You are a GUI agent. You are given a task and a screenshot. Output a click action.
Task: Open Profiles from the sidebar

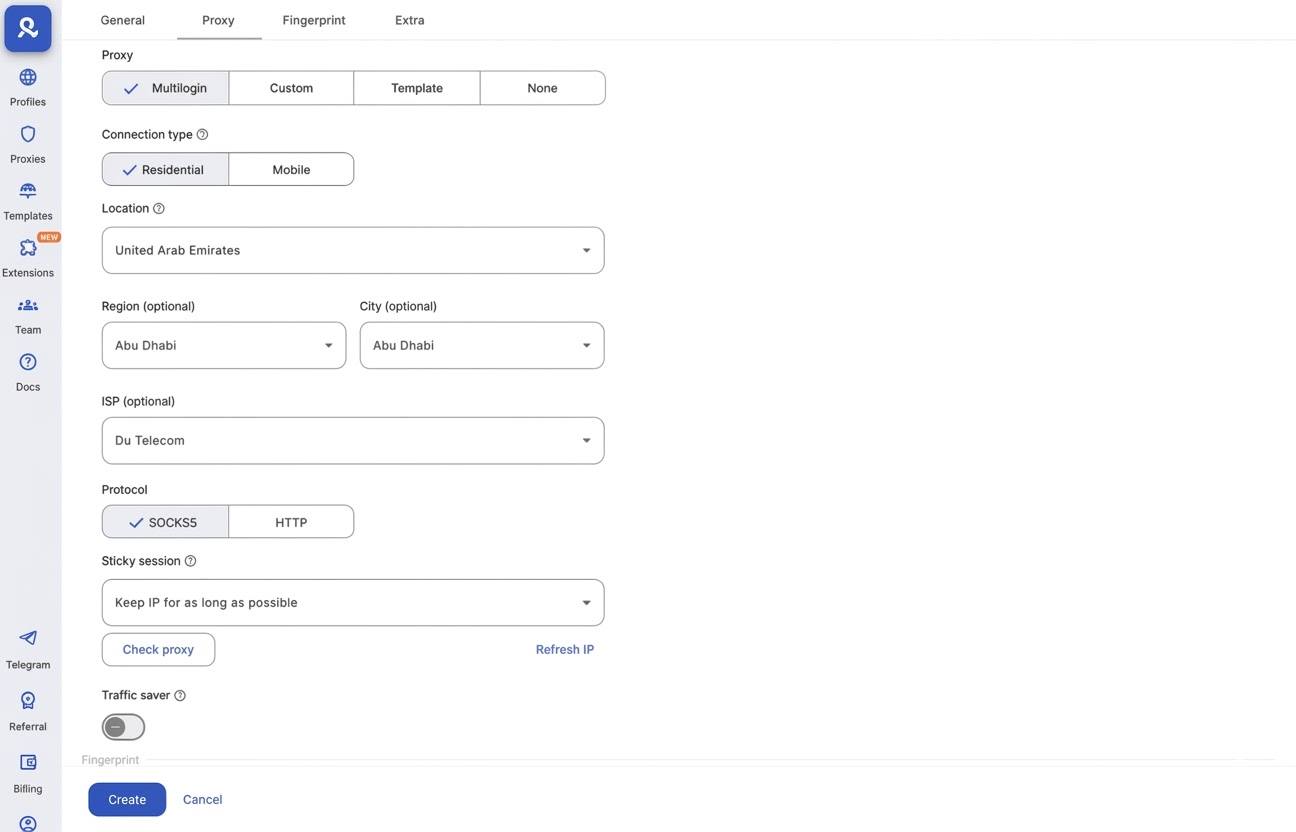[x=28, y=86]
